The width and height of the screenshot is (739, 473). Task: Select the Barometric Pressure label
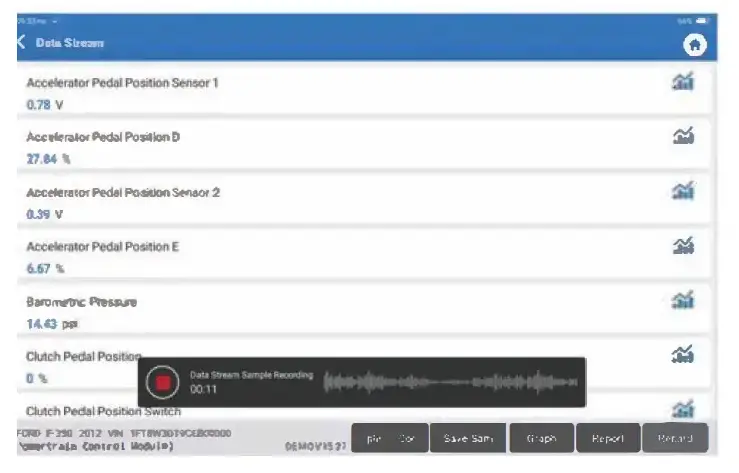point(82,302)
